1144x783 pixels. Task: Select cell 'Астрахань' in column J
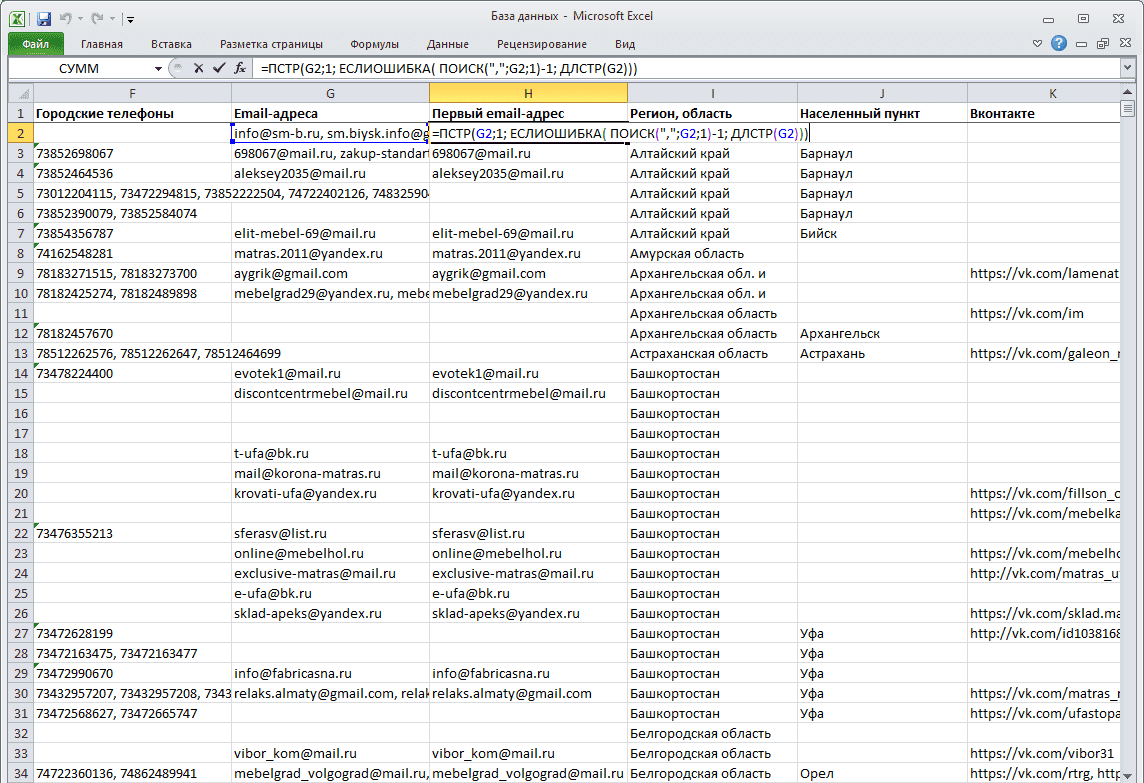(x=882, y=353)
